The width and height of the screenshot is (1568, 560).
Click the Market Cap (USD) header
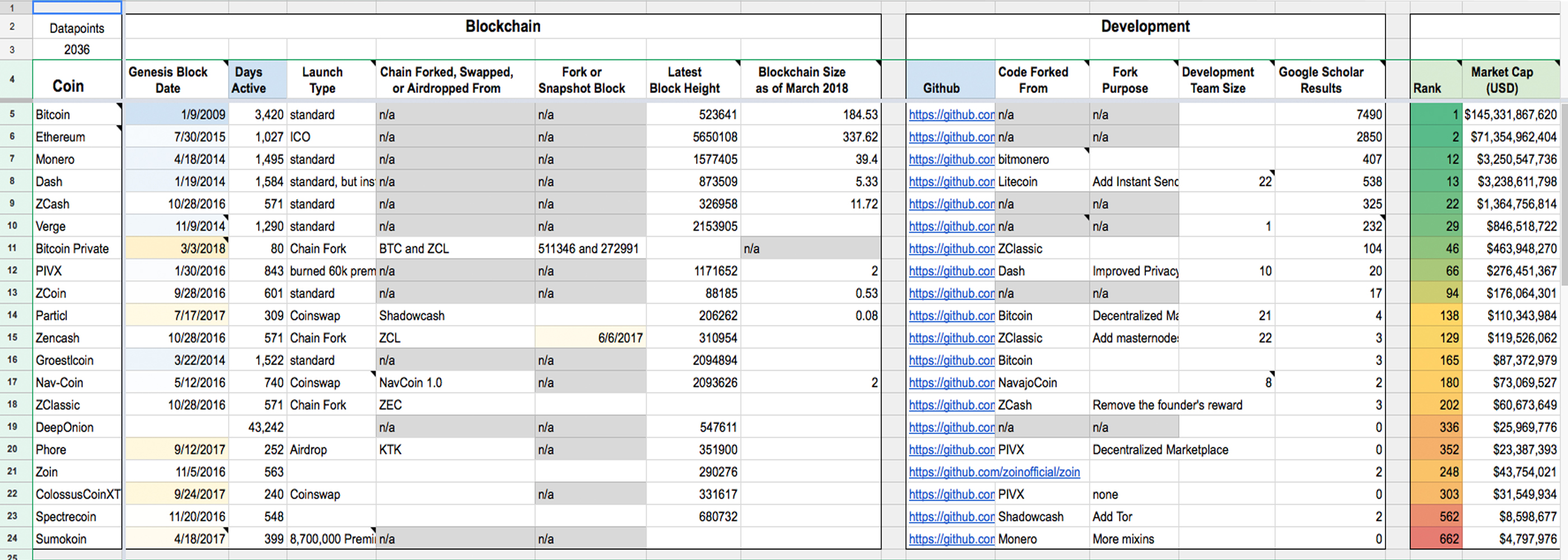[x=1510, y=79]
